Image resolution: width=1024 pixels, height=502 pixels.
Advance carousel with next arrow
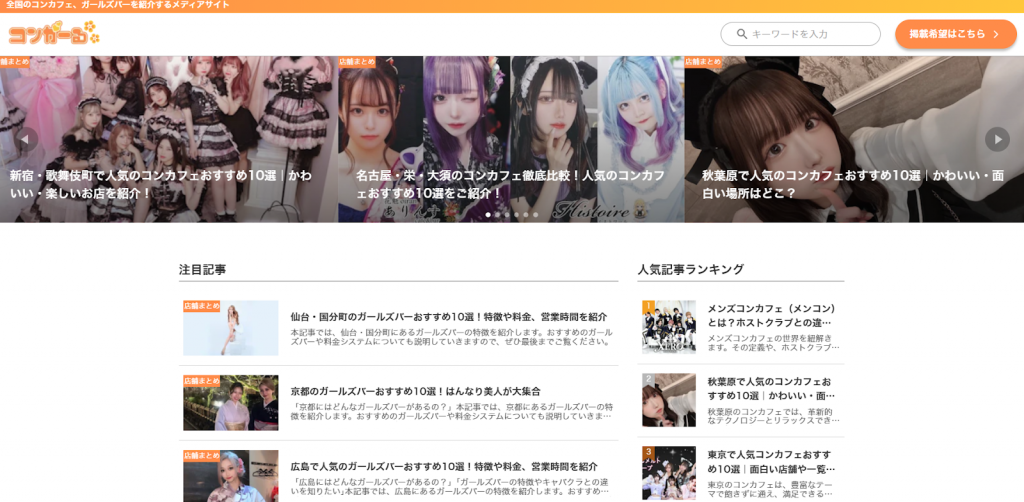997,139
